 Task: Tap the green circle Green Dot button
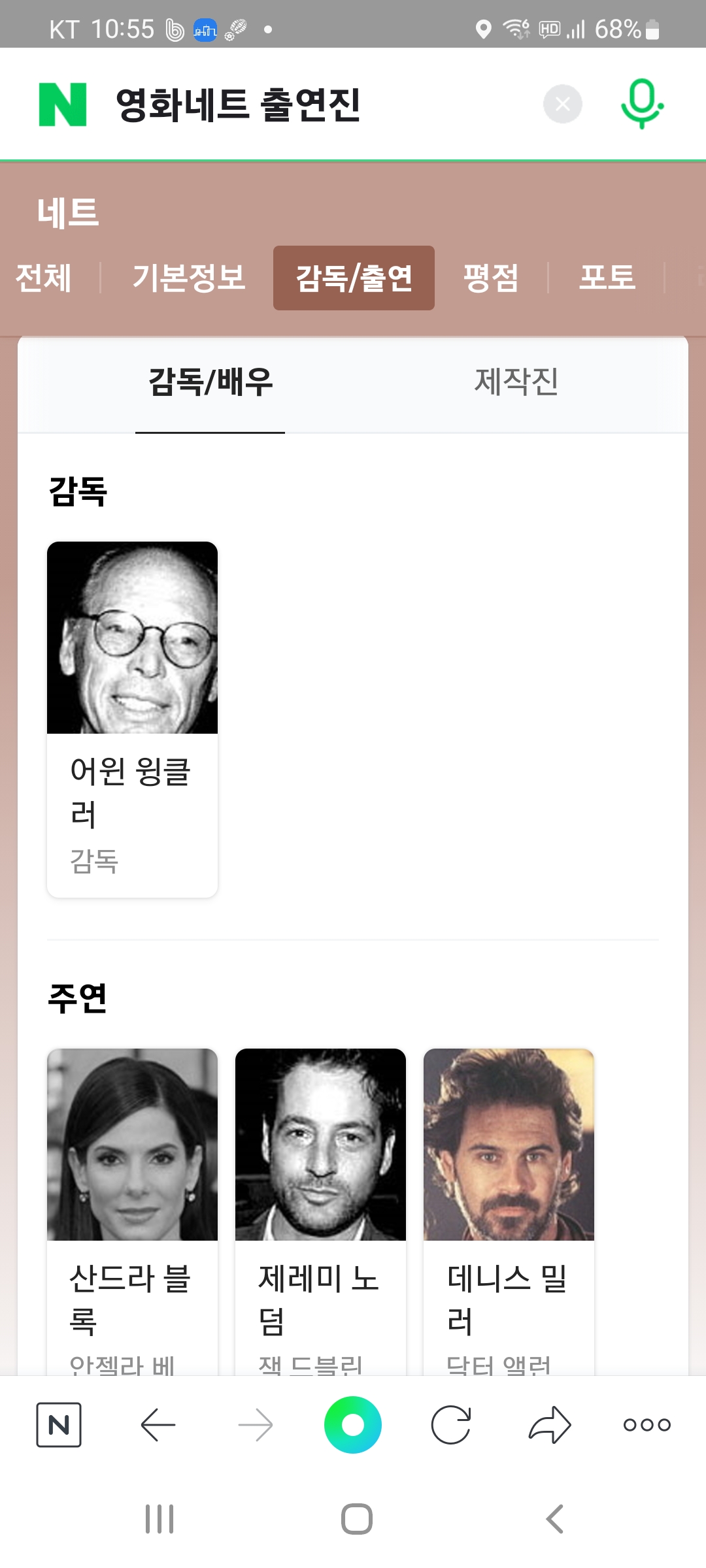(353, 1424)
